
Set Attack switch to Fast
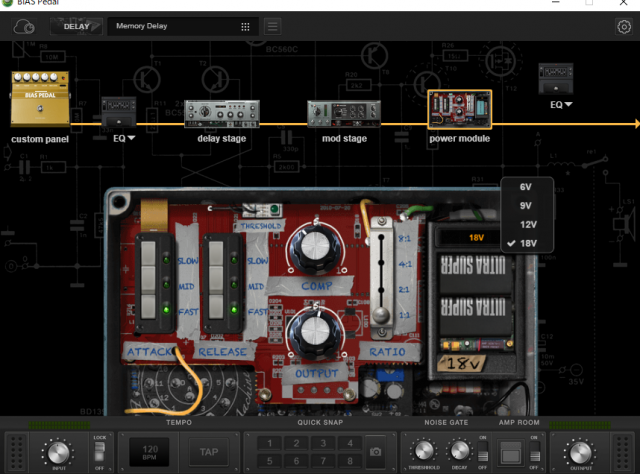point(148,306)
